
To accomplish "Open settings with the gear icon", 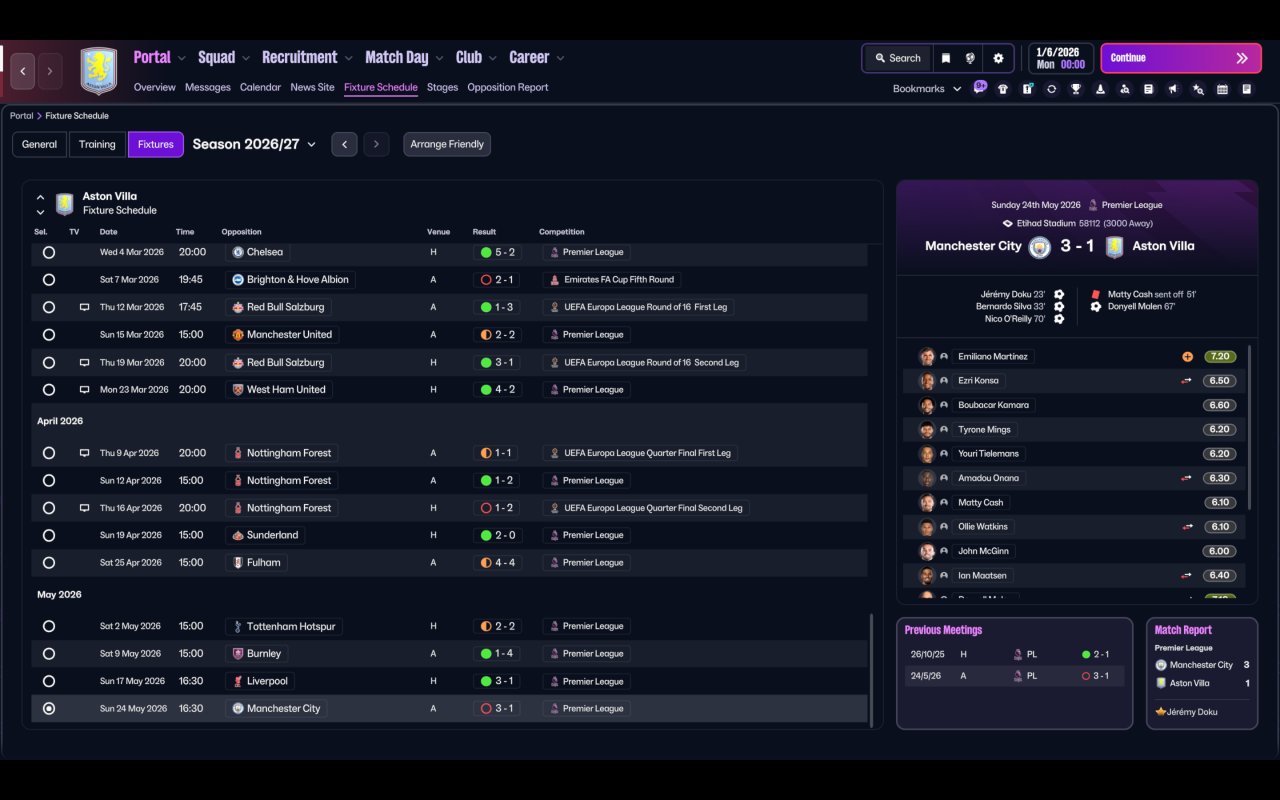I will coord(998,58).
